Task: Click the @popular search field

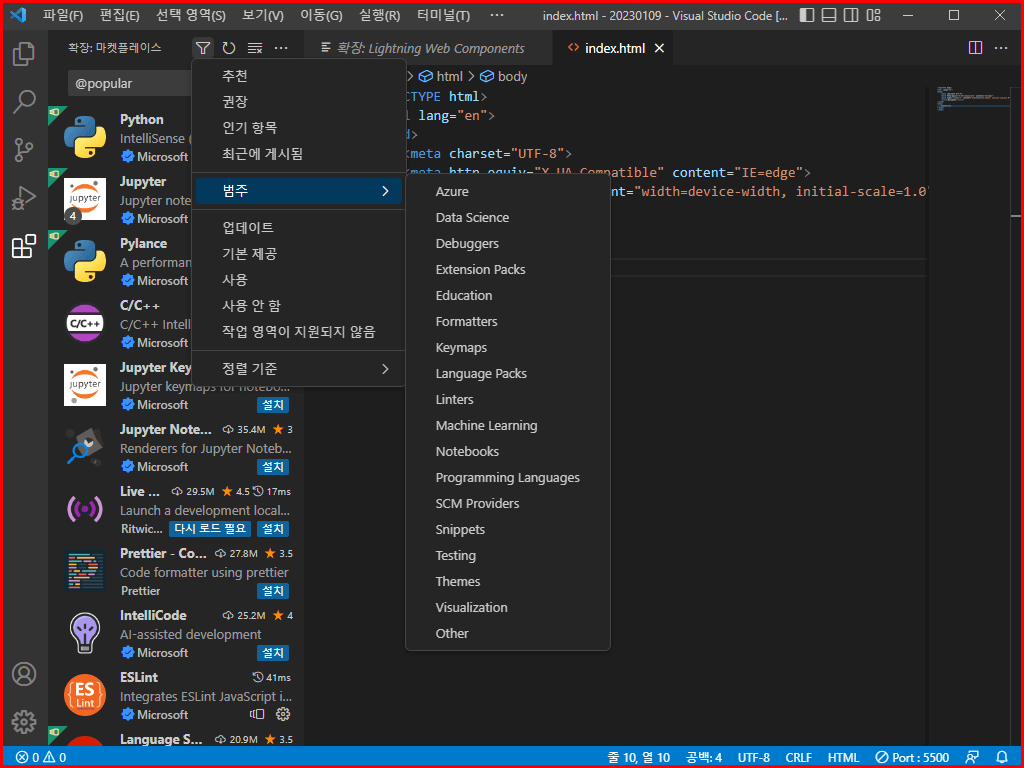Action: pos(131,84)
